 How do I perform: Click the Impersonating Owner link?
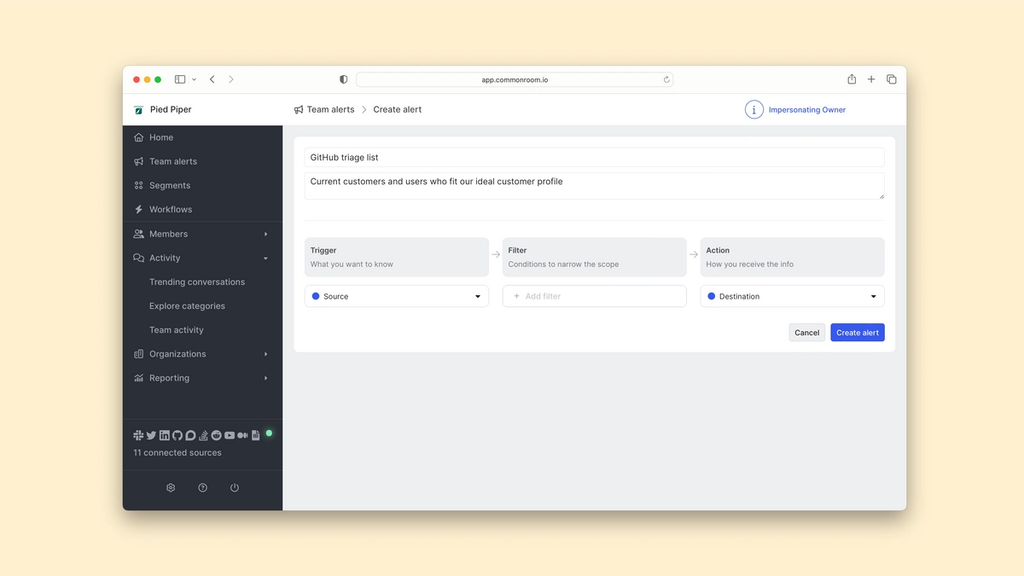[x=807, y=110]
